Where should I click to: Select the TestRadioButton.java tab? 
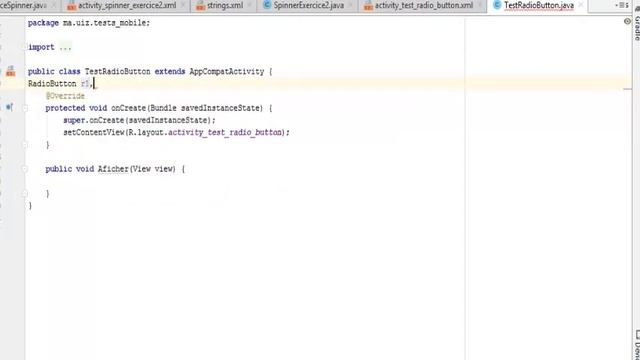tap(539, 6)
